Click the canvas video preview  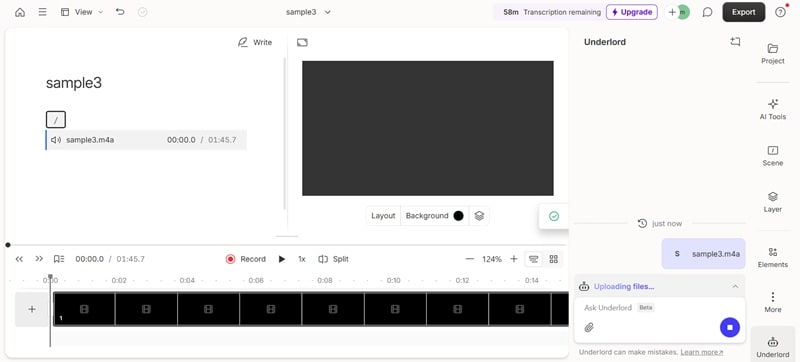428,128
